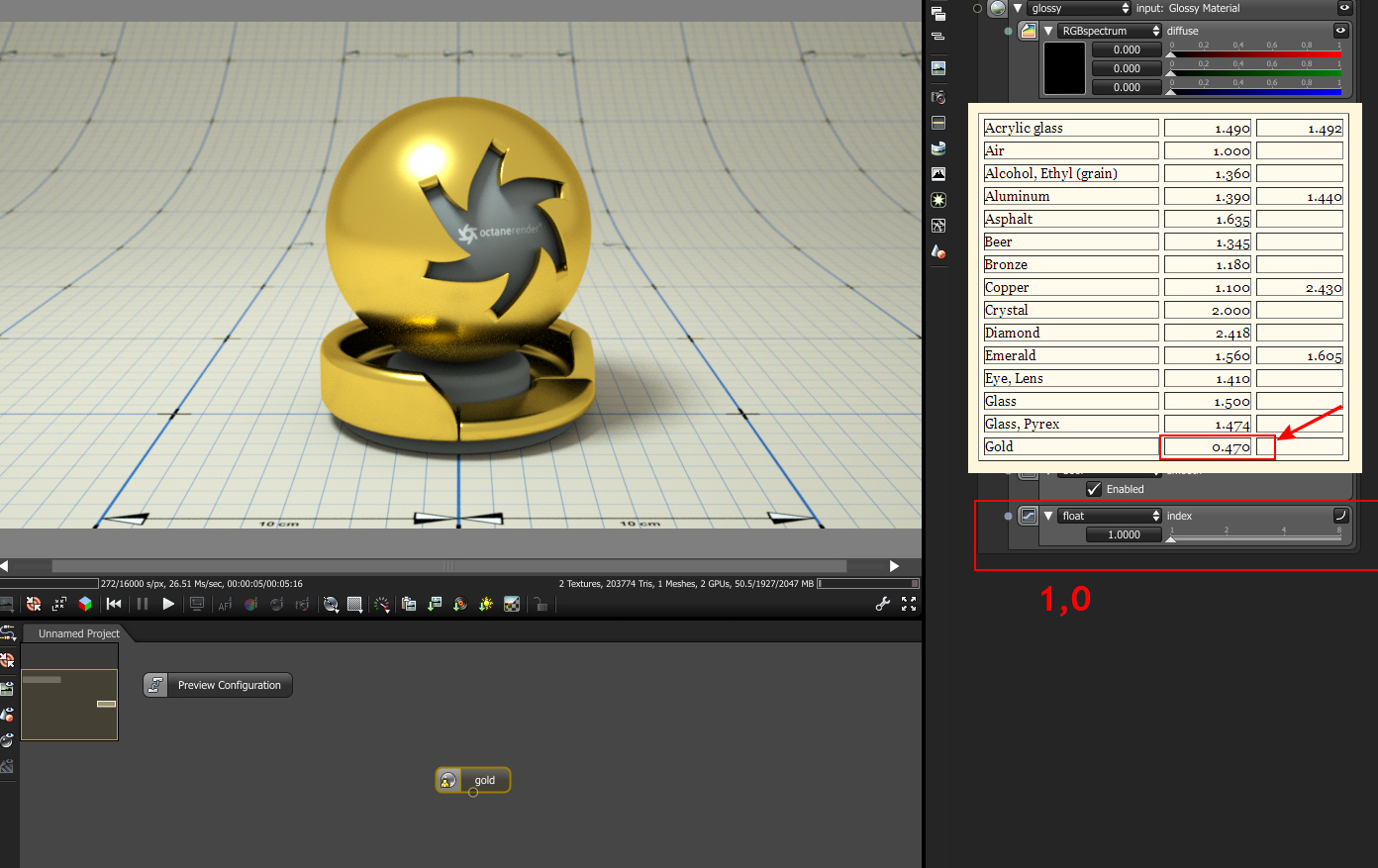The width and height of the screenshot is (1378, 868).
Task: Click the sun-with-arrow icon in render toolbar
Action: click(486, 604)
